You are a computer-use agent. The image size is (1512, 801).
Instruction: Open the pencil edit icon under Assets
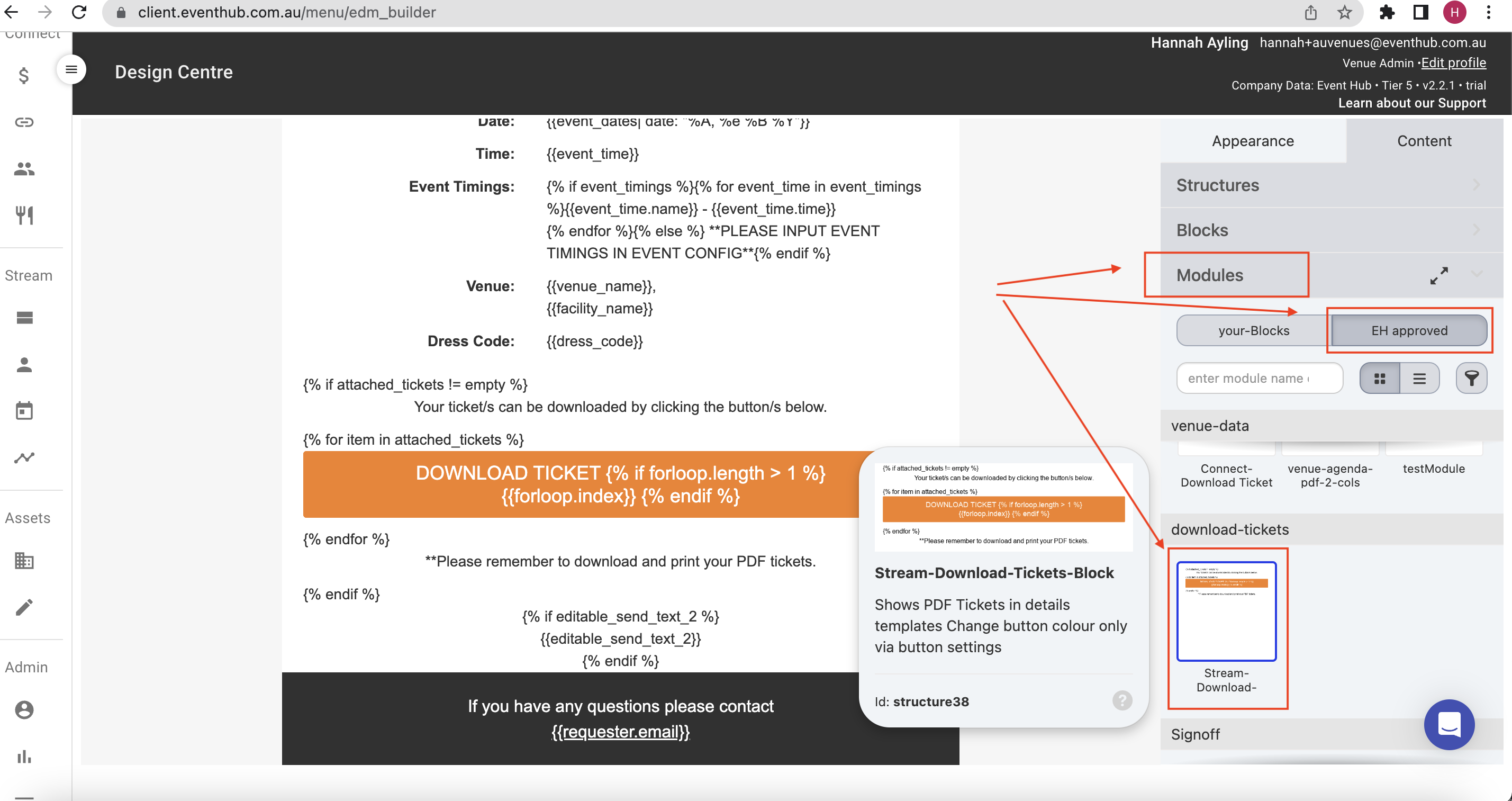(x=24, y=607)
